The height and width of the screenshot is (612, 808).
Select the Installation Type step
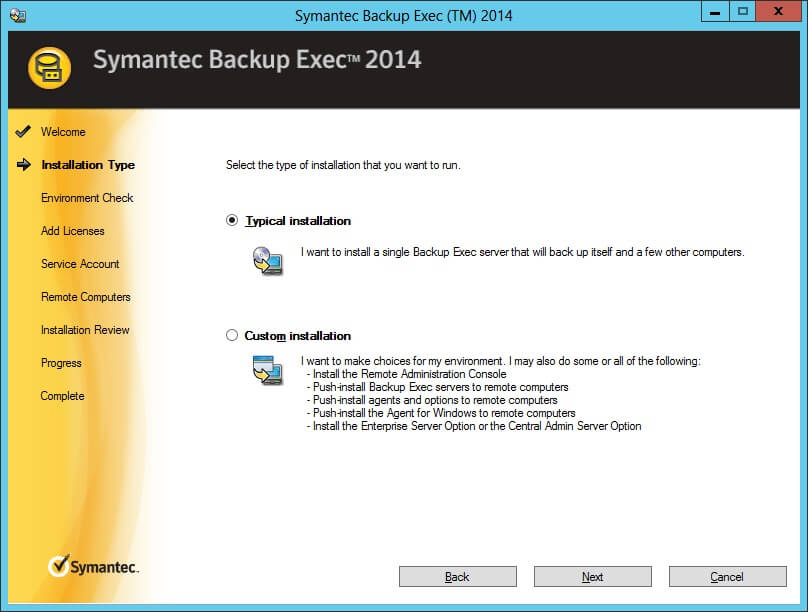(88, 165)
